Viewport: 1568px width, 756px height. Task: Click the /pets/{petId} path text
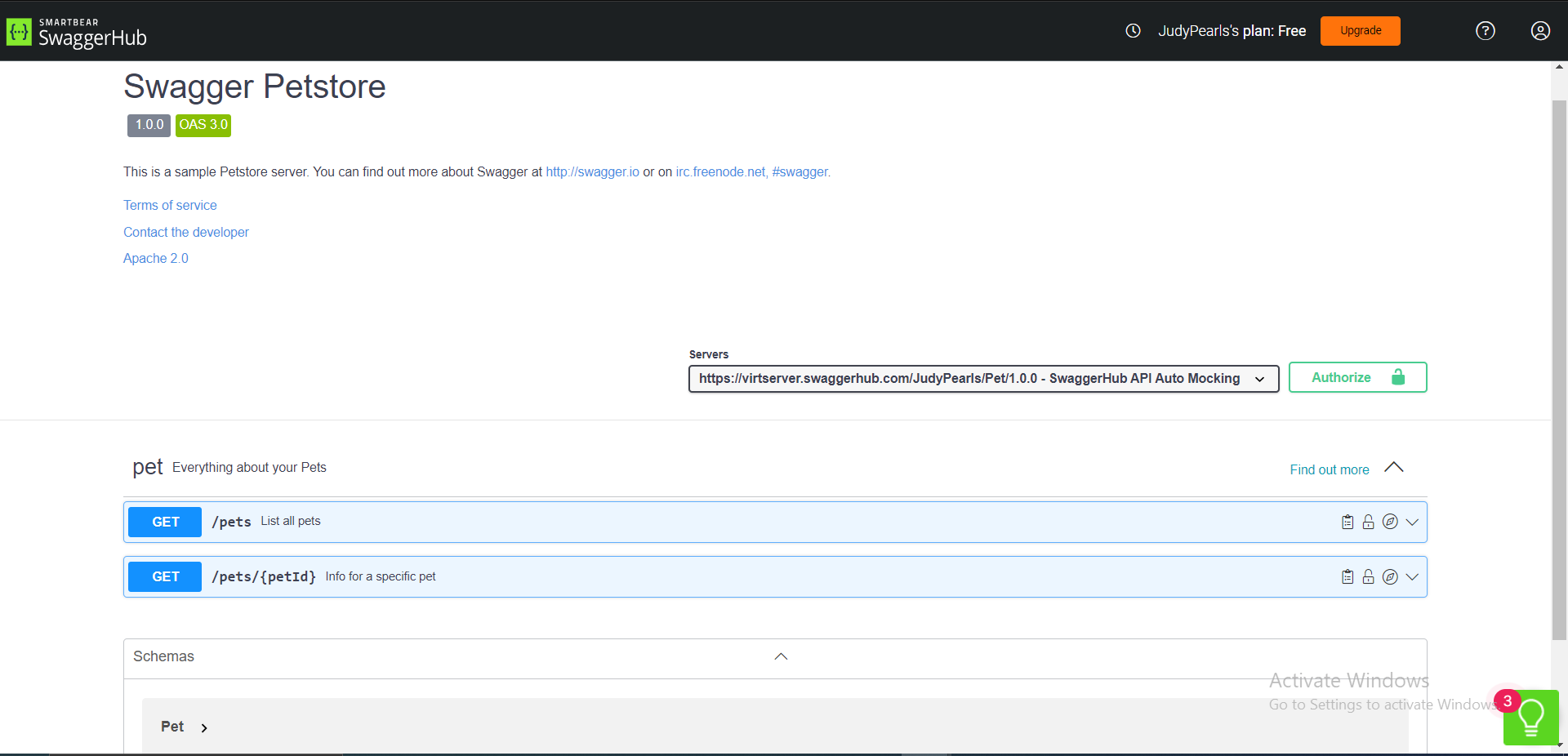click(264, 577)
